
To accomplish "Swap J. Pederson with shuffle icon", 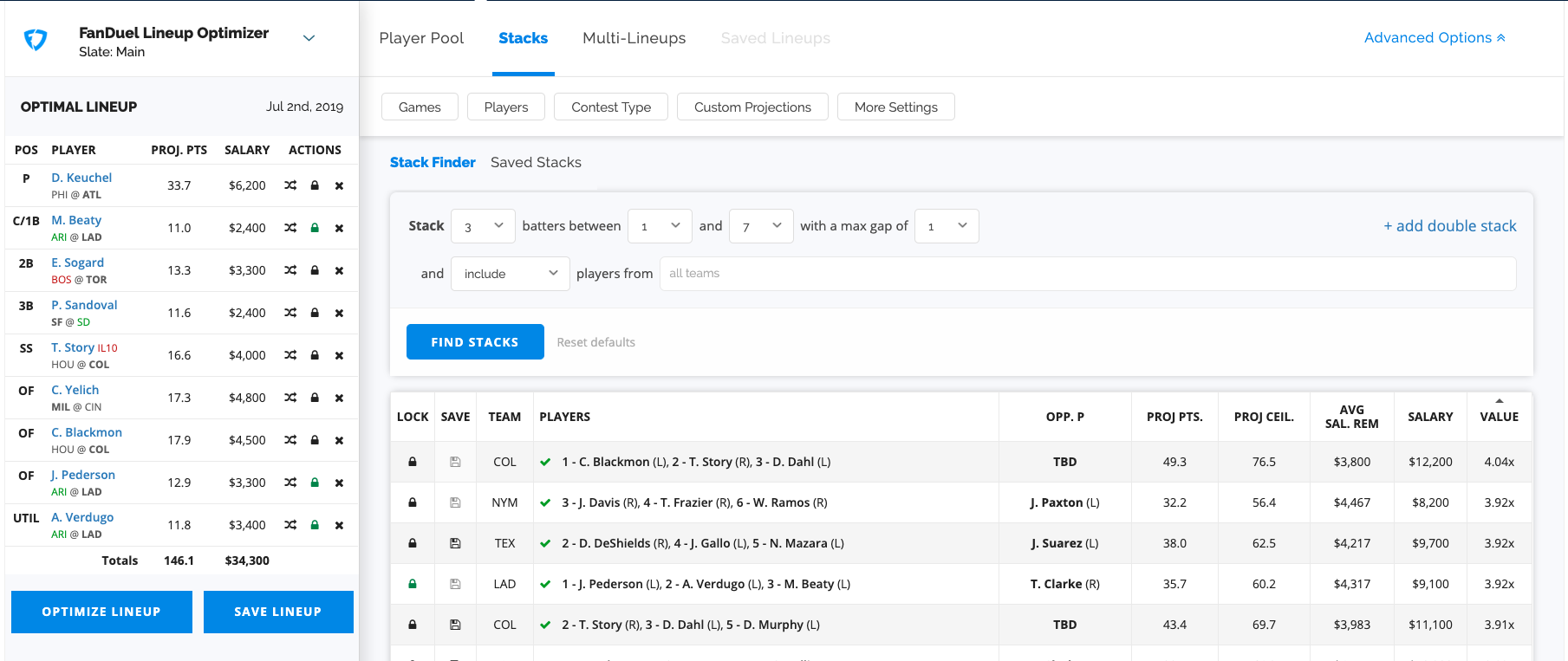I will 290,483.
